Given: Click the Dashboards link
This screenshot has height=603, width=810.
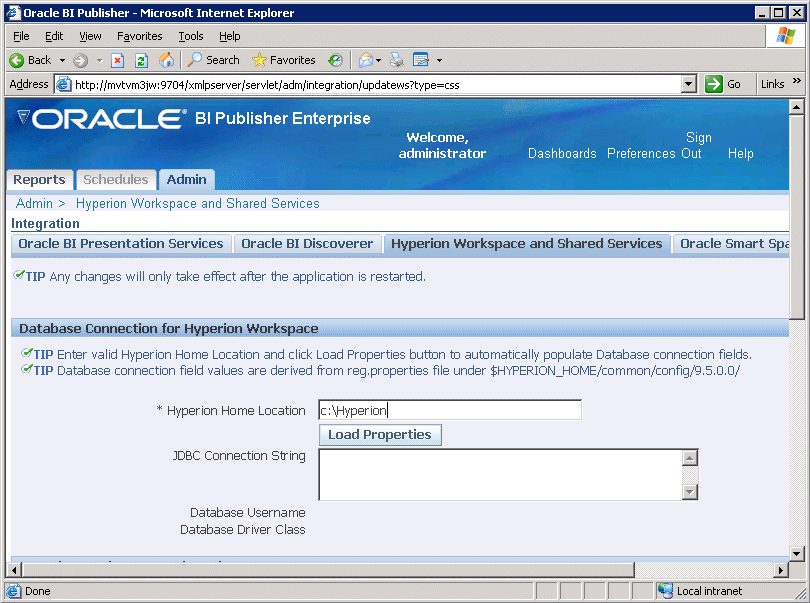Looking at the screenshot, I should click(x=562, y=153).
